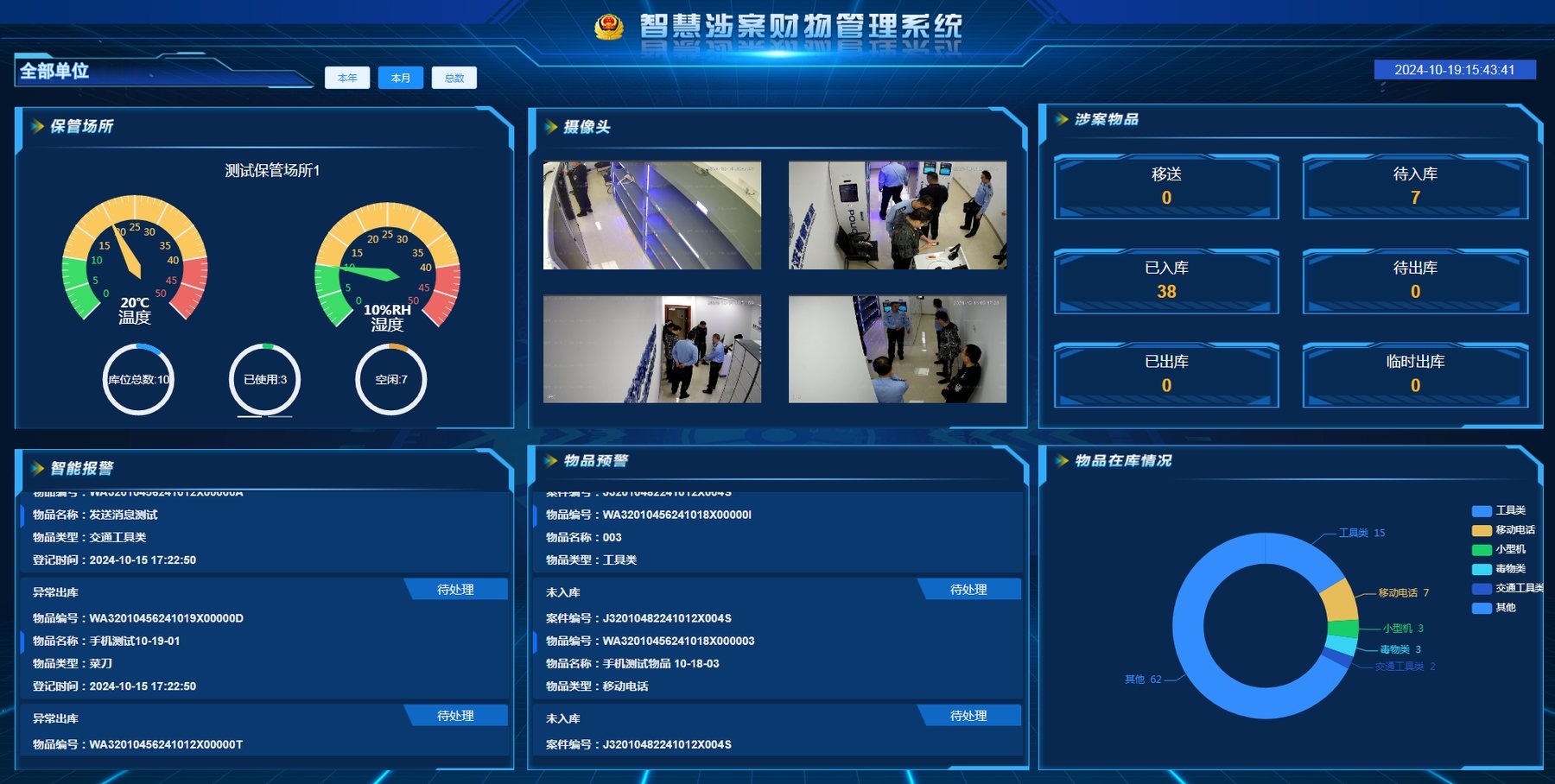Click the arrow icon beside 摄像头

point(551,127)
